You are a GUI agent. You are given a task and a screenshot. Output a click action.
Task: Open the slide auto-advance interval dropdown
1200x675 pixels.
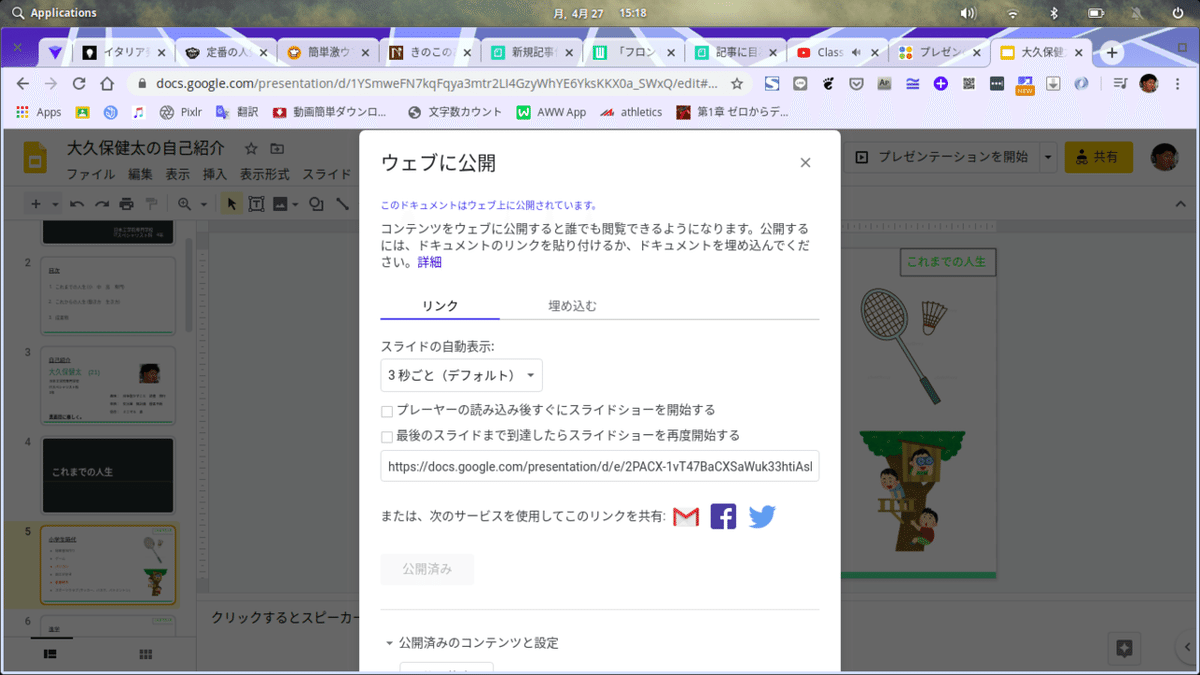tap(461, 375)
